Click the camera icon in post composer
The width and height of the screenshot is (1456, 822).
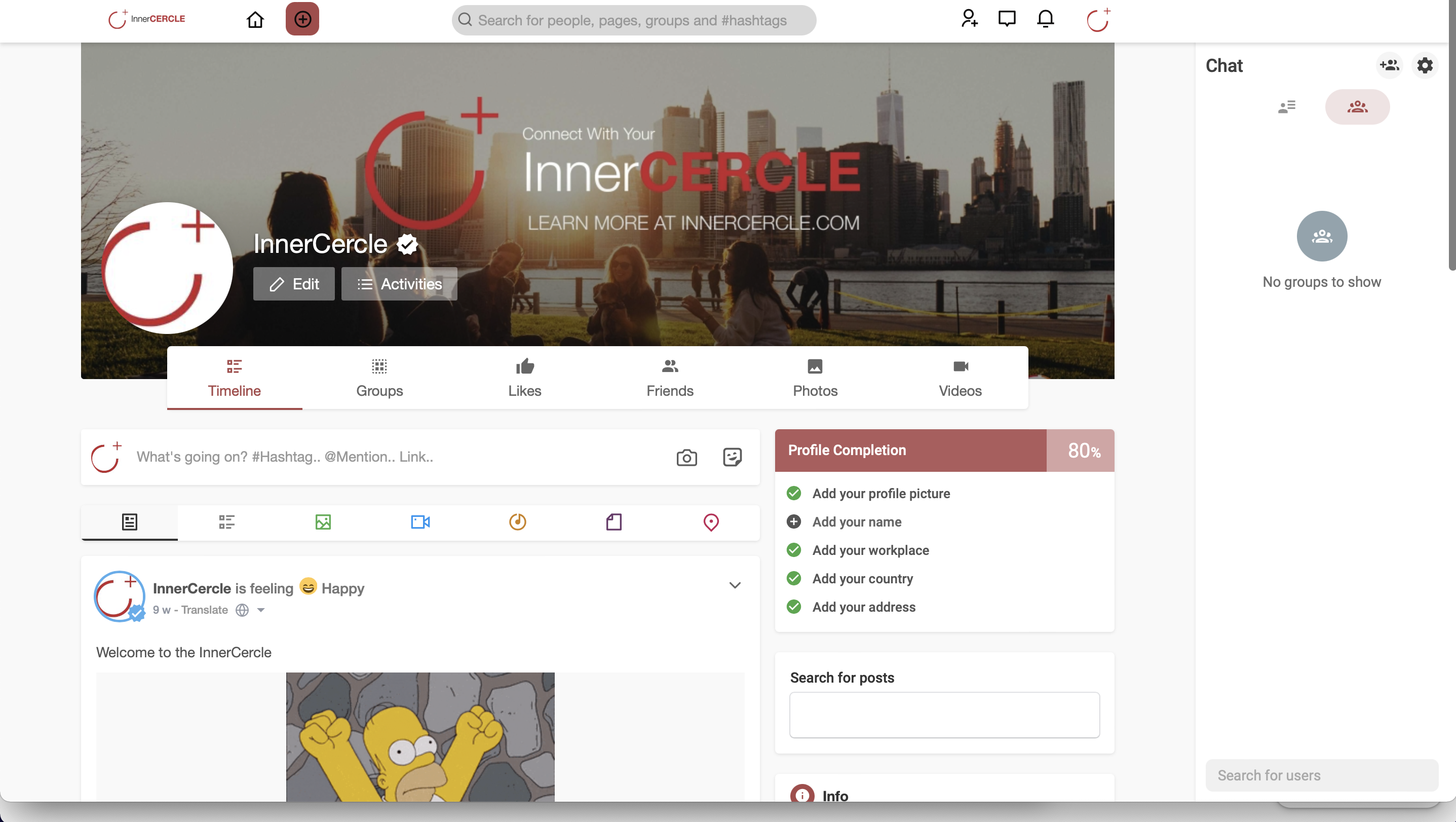pyautogui.click(x=686, y=457)
